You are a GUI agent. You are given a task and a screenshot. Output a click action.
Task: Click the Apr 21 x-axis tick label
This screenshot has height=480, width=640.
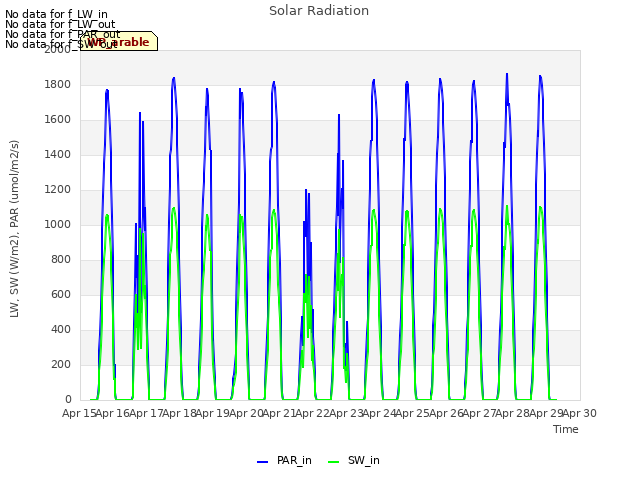pos(279,413)
